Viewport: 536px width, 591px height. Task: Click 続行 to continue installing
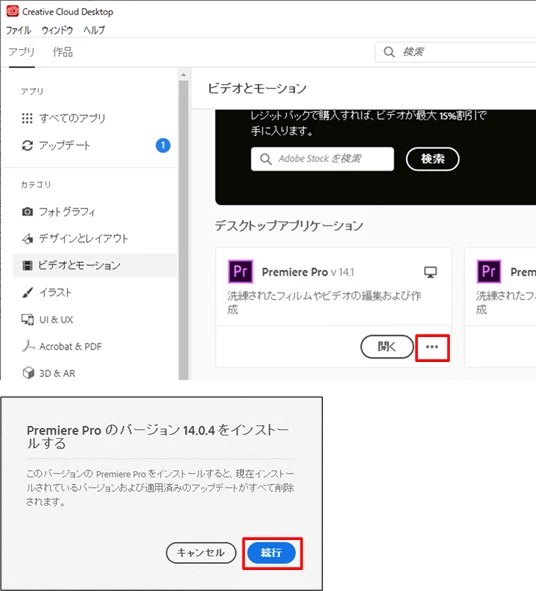click(x=271, y=553)
